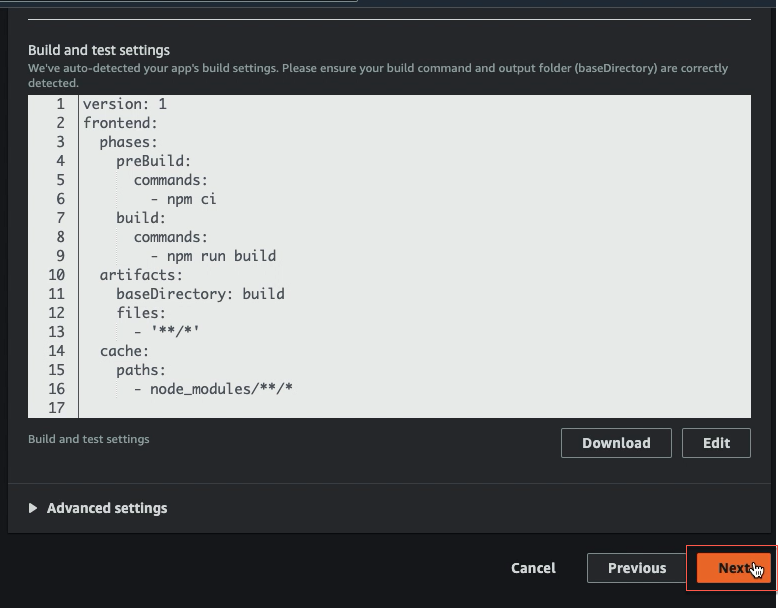Image resolution: width=778 pixels, height=608 pixels.
Task: Click the 'node_modules/**/*' cache path line
Action: pyautogui.click(x=213, y=389)
